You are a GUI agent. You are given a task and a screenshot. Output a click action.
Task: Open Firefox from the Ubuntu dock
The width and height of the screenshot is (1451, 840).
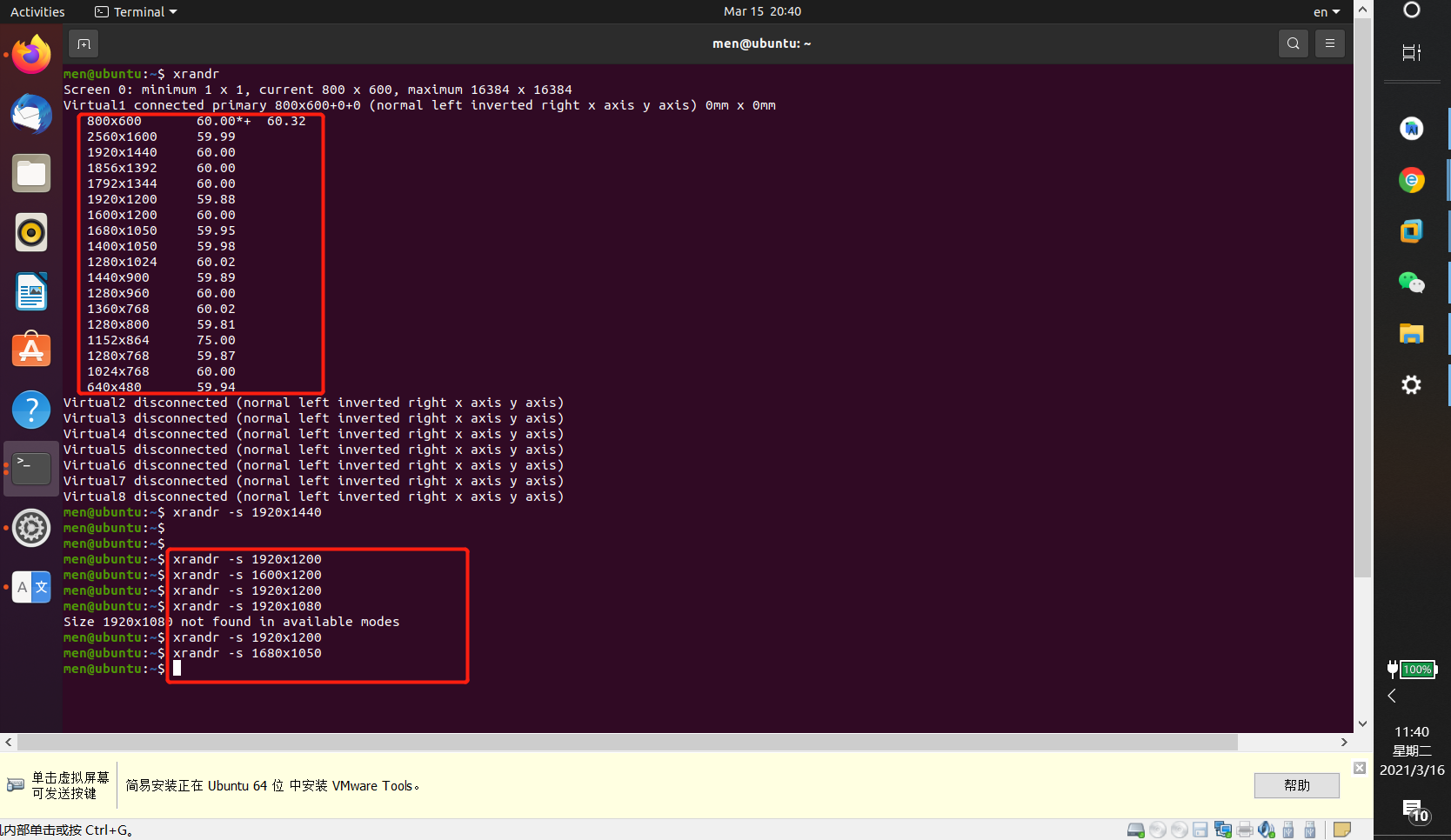tap(31, 55)
